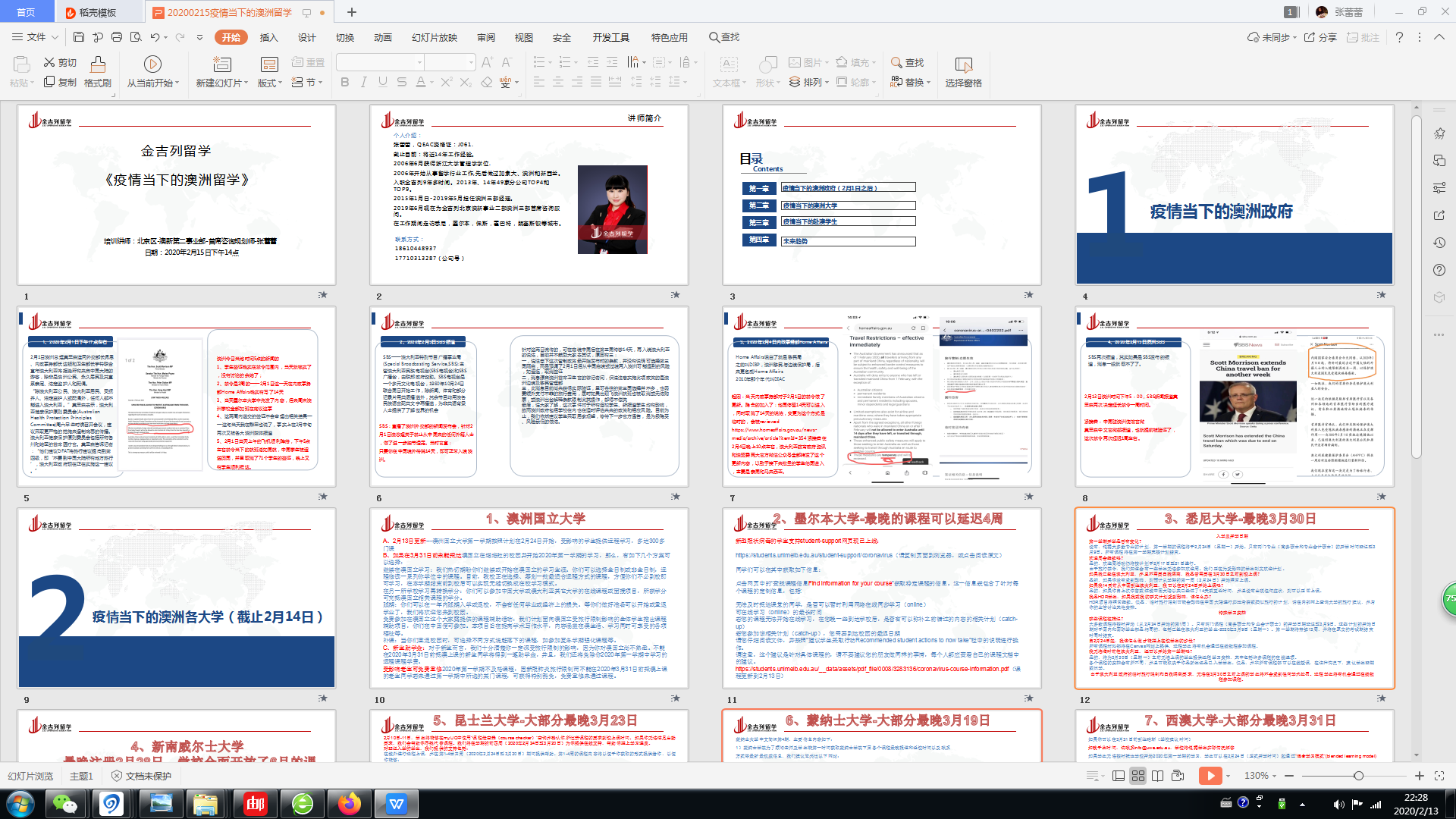Image resolution: width=1456 pixels, height=819 pixels.
Task: Select the Format Painter (格式刷) tool
Action: (98, 72)
